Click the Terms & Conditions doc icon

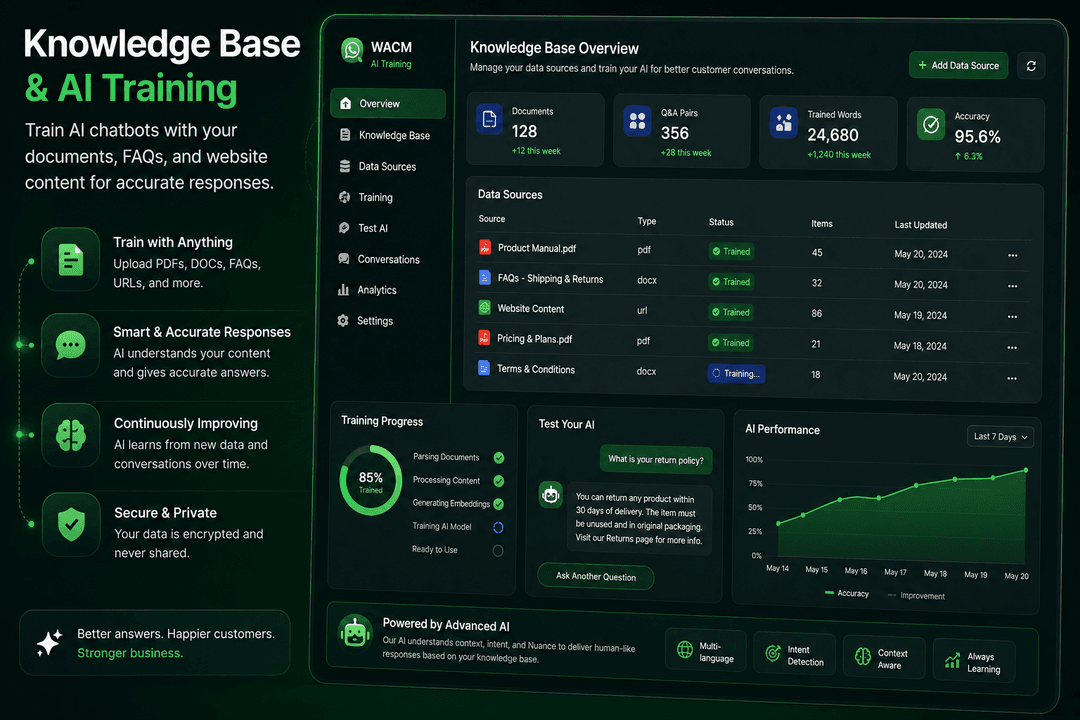tap(484, 368)
